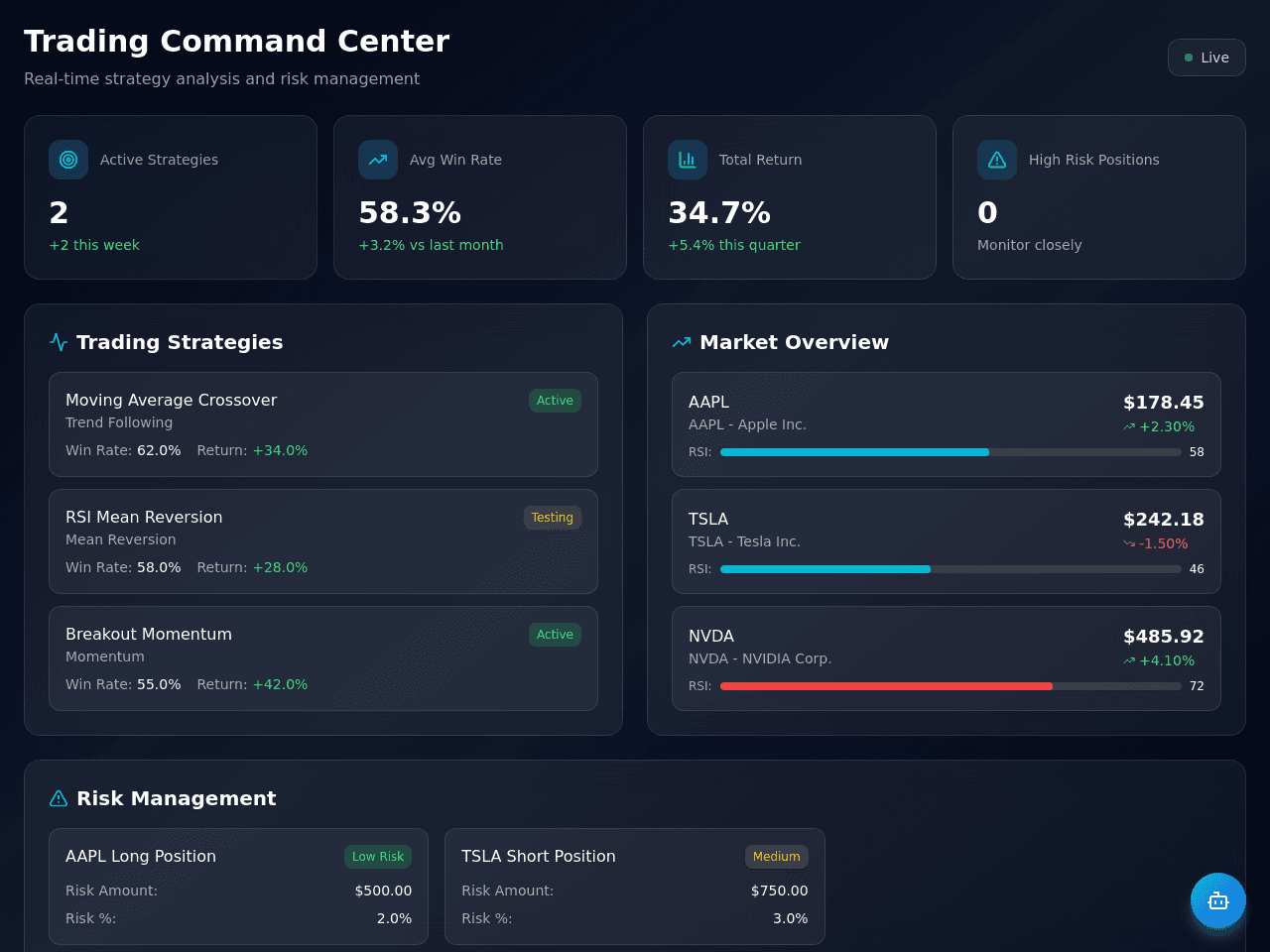
Task: Select the AAPL market overview card
Action: pyautogui.click(x=947, y=424)
